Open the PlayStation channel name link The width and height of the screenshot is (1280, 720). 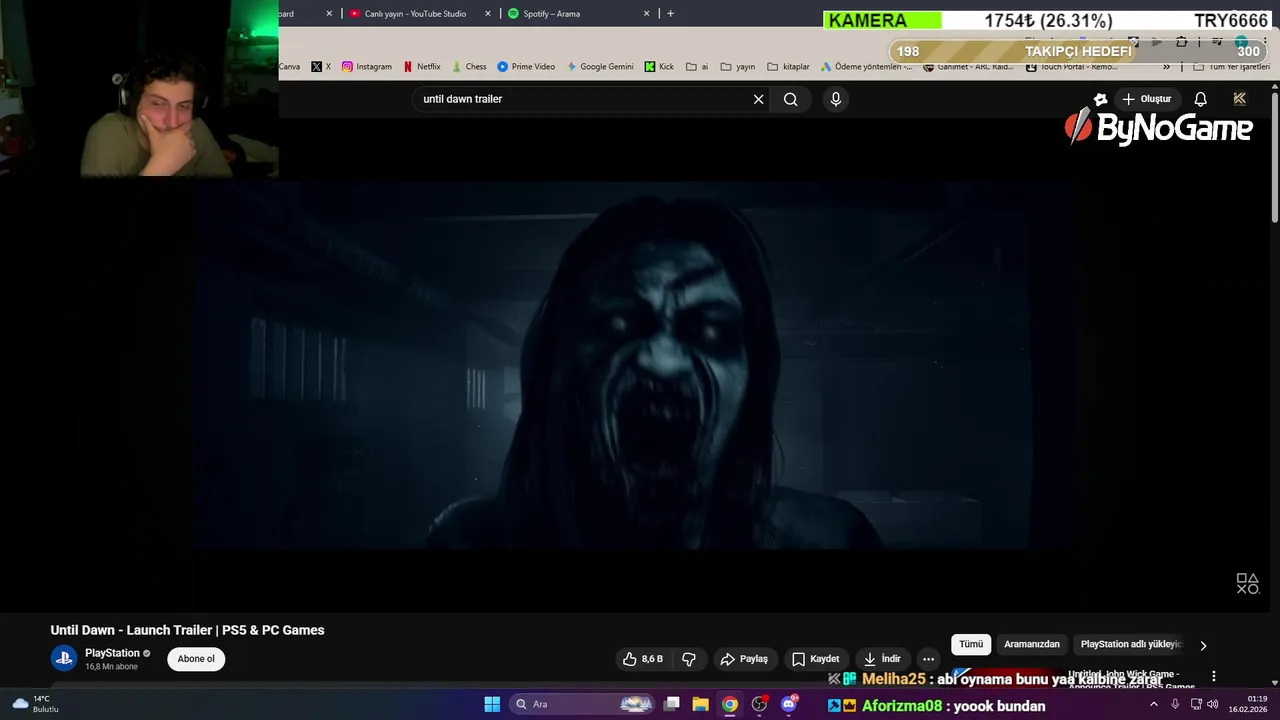112,653
